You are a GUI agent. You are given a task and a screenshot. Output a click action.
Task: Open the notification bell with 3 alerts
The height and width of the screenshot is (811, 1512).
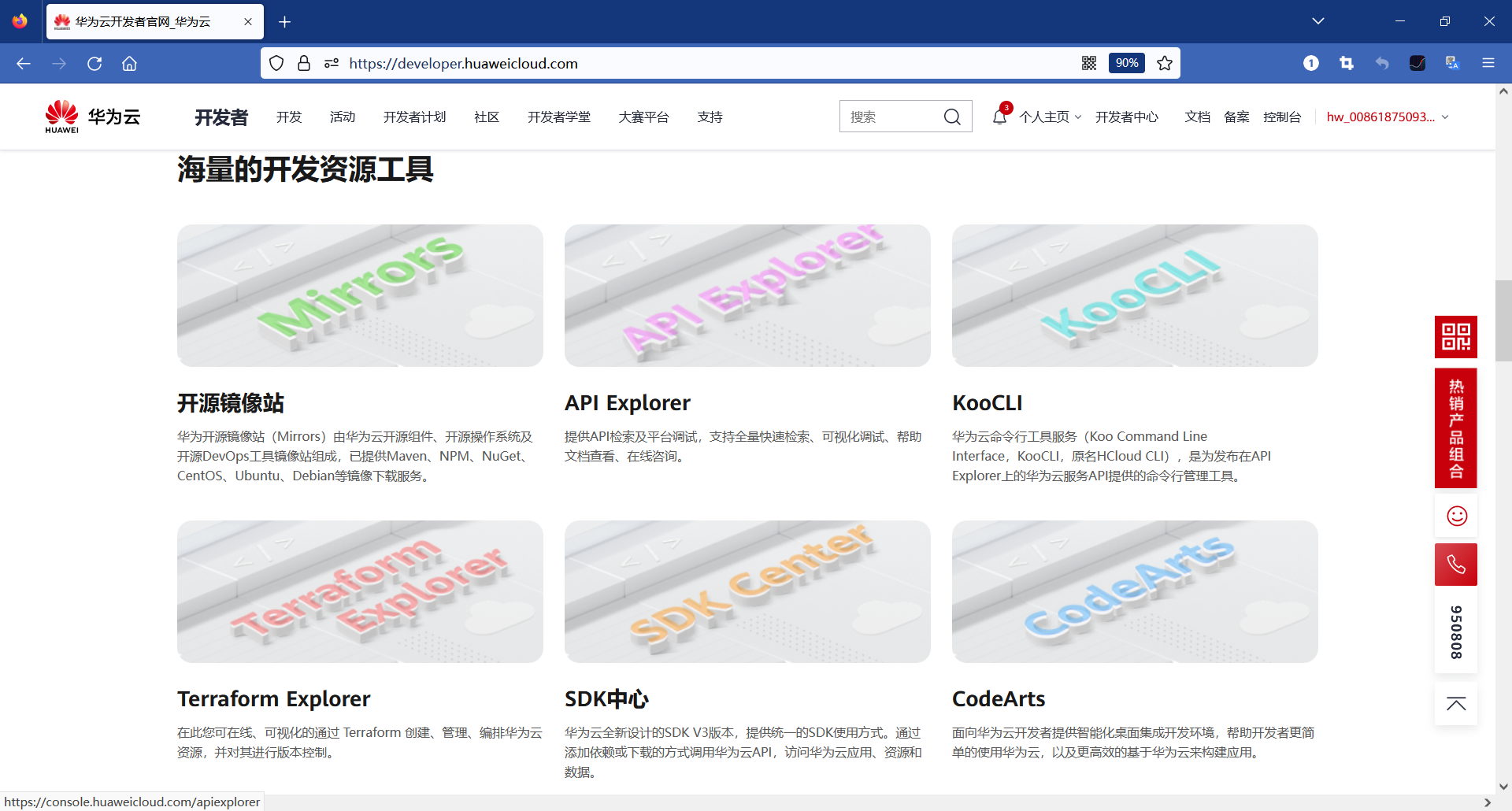(999, 117)
